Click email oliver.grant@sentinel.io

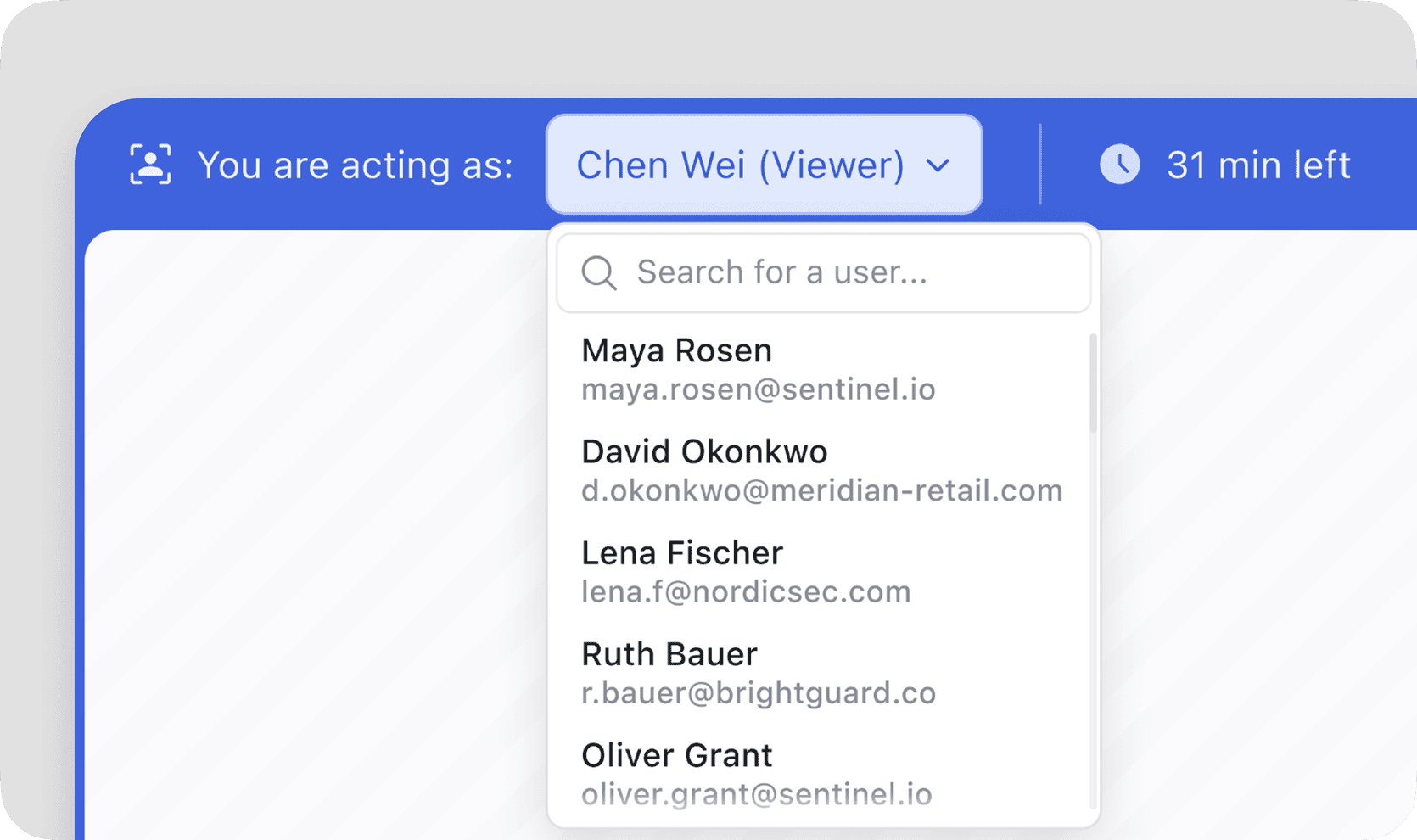point(757,794)
